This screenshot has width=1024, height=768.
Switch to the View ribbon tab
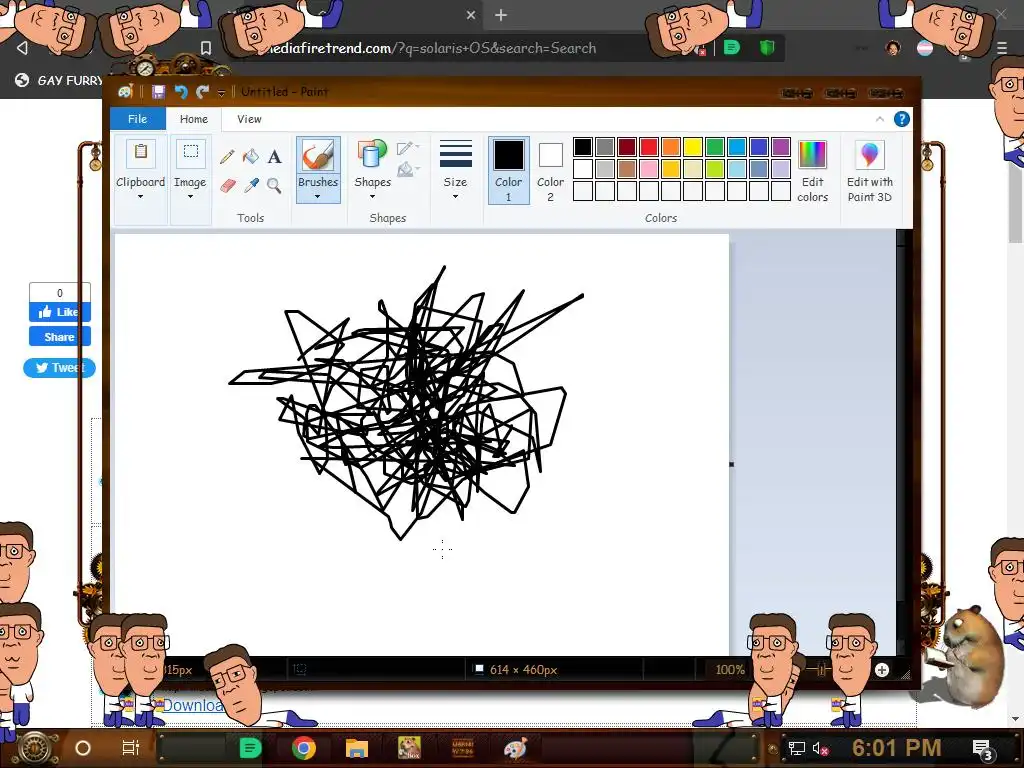249,119
